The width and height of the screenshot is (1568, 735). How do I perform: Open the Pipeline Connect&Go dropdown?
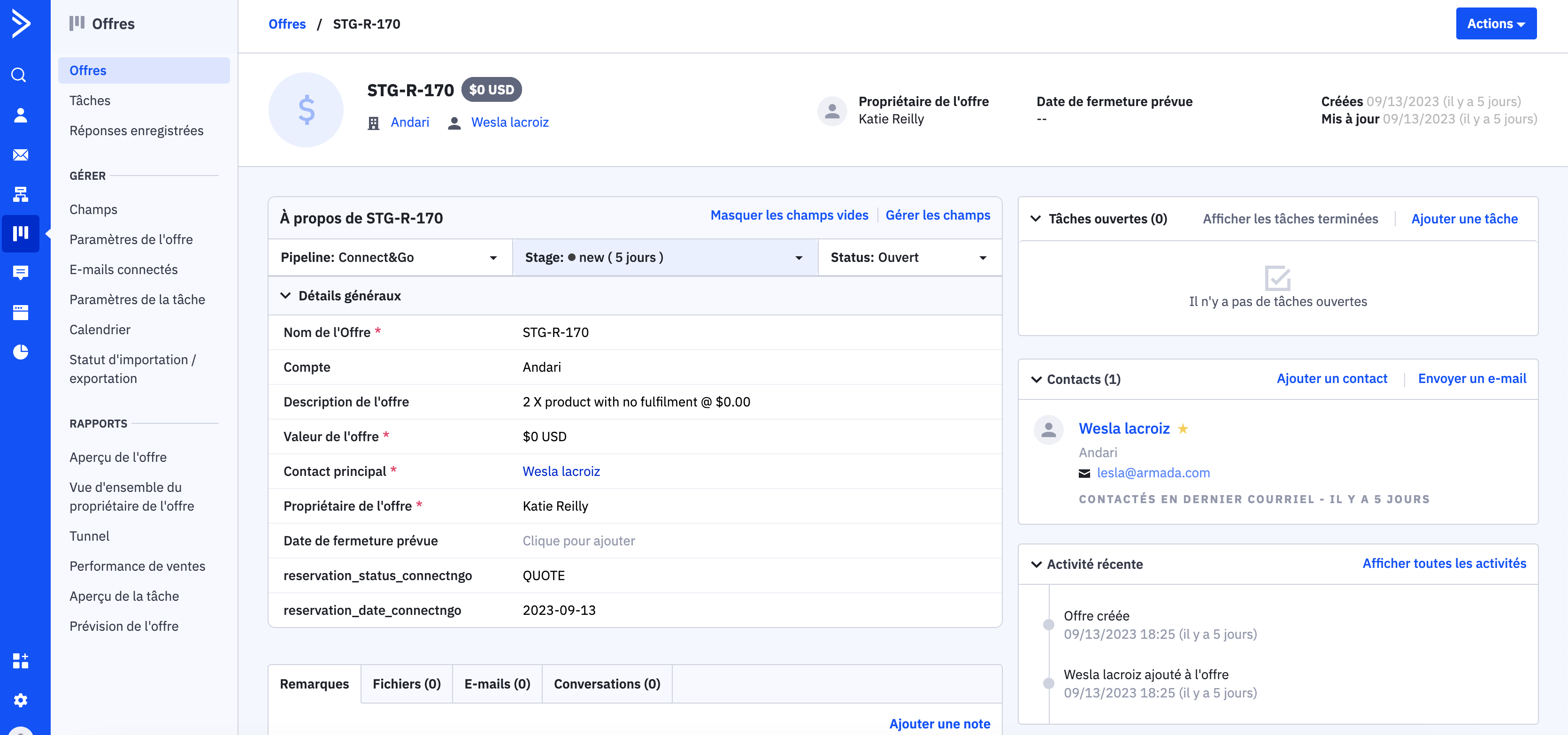pyautogui.click(x=390, y=257)
